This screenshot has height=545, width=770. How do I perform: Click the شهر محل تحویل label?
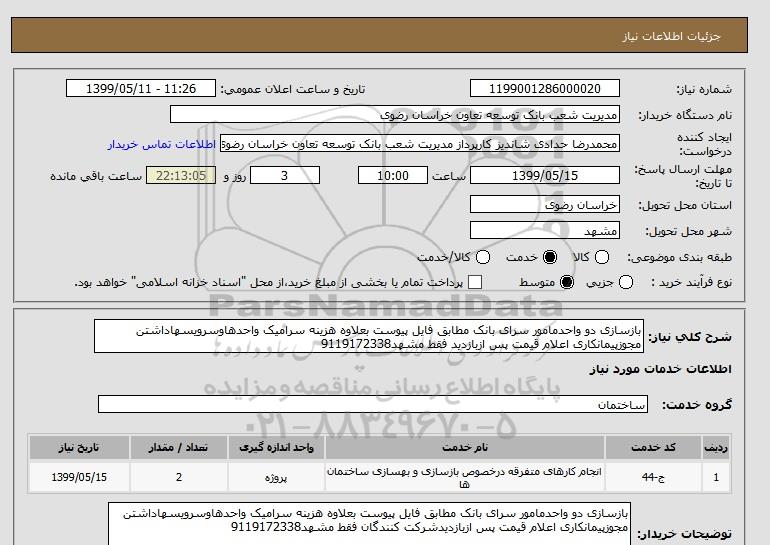(x=688, y=231)
